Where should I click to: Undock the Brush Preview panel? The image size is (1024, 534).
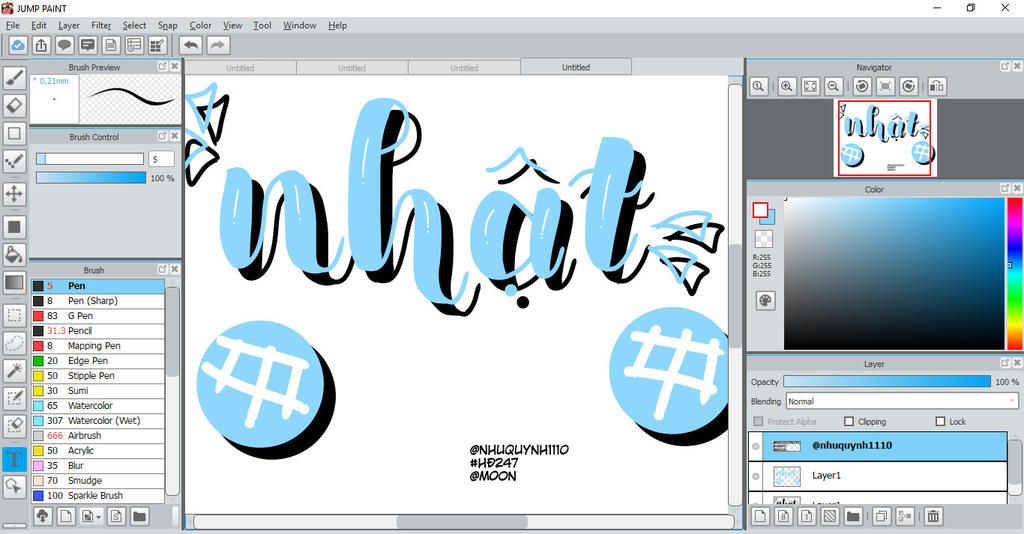(x=163, y=67)
